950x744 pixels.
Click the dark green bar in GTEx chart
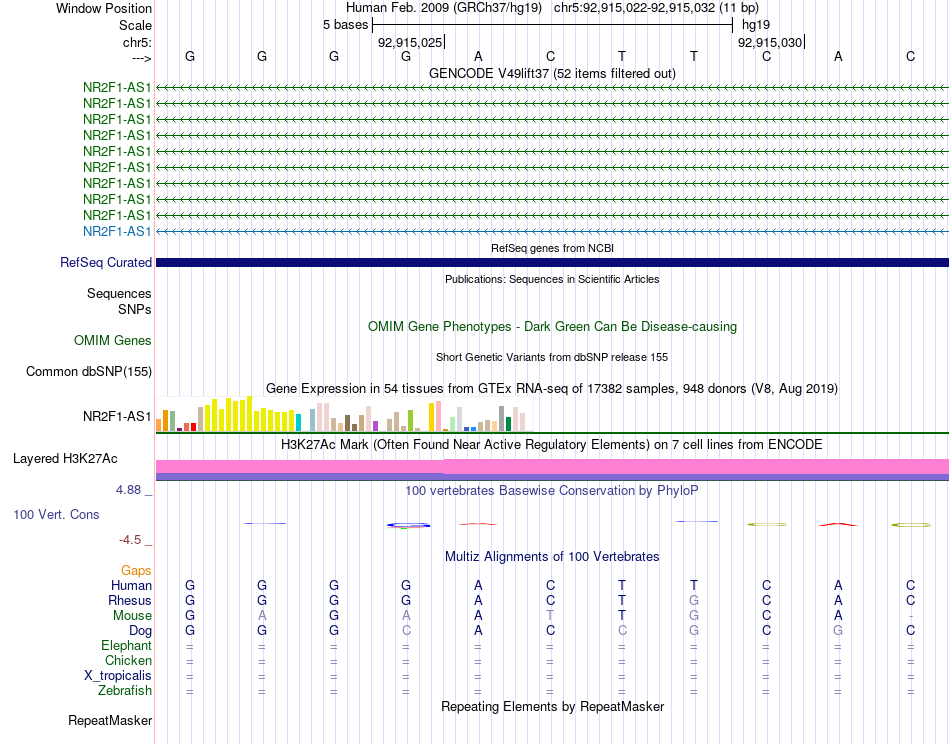coord(509,424)
